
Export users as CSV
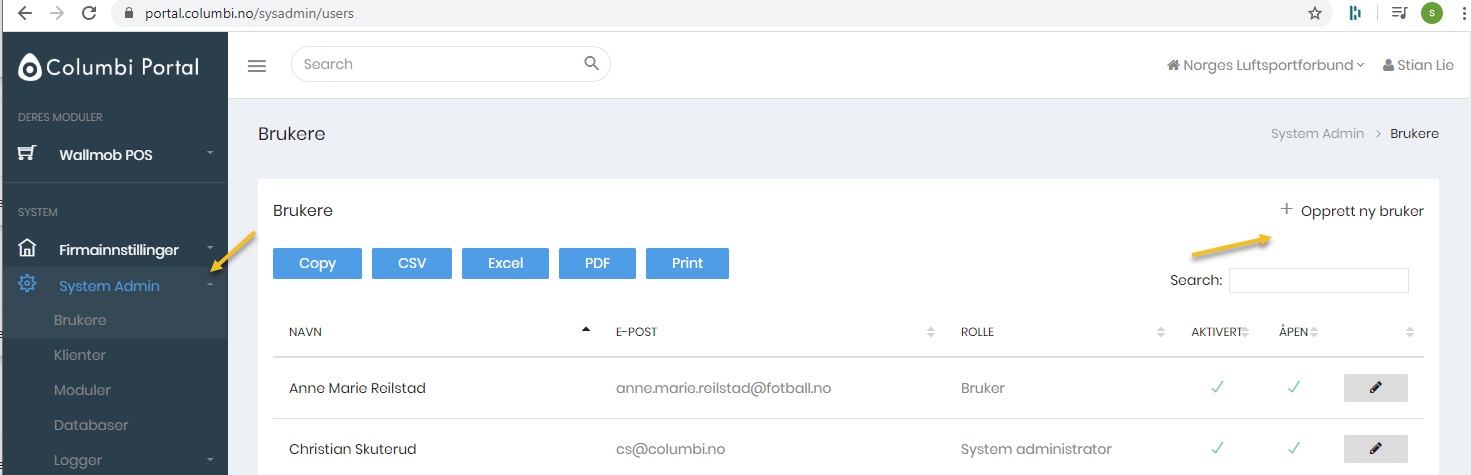pyautogui.click(x=412, y=263)
